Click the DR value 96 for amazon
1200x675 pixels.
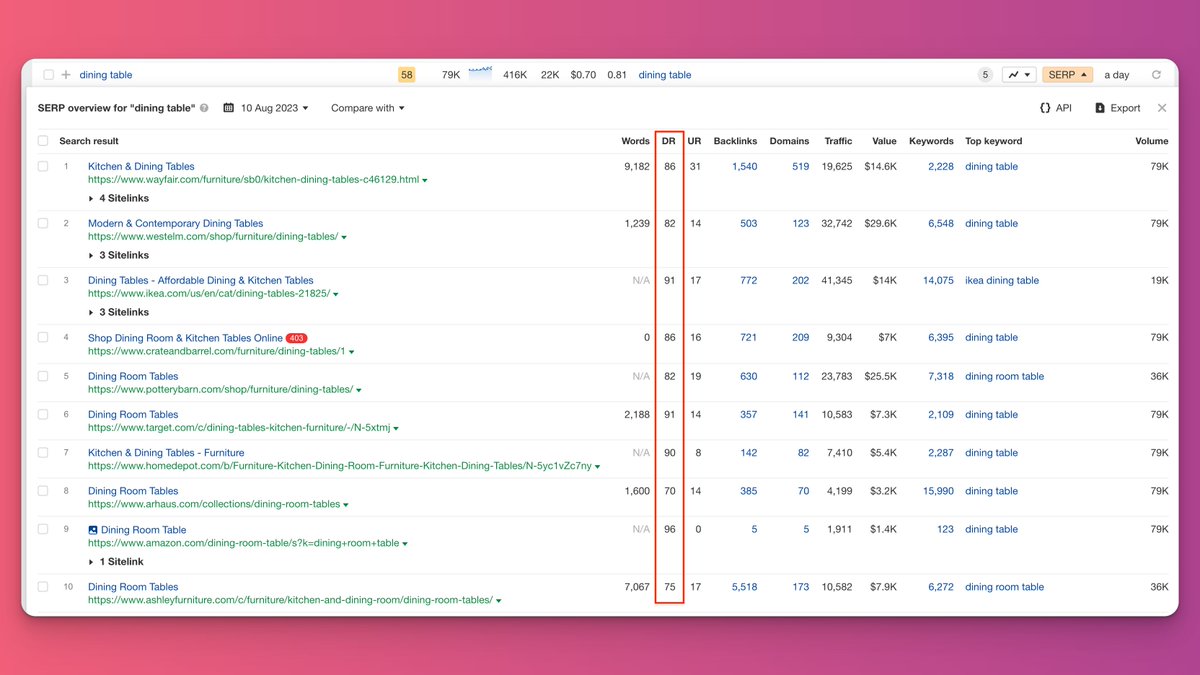coord(670,530)
